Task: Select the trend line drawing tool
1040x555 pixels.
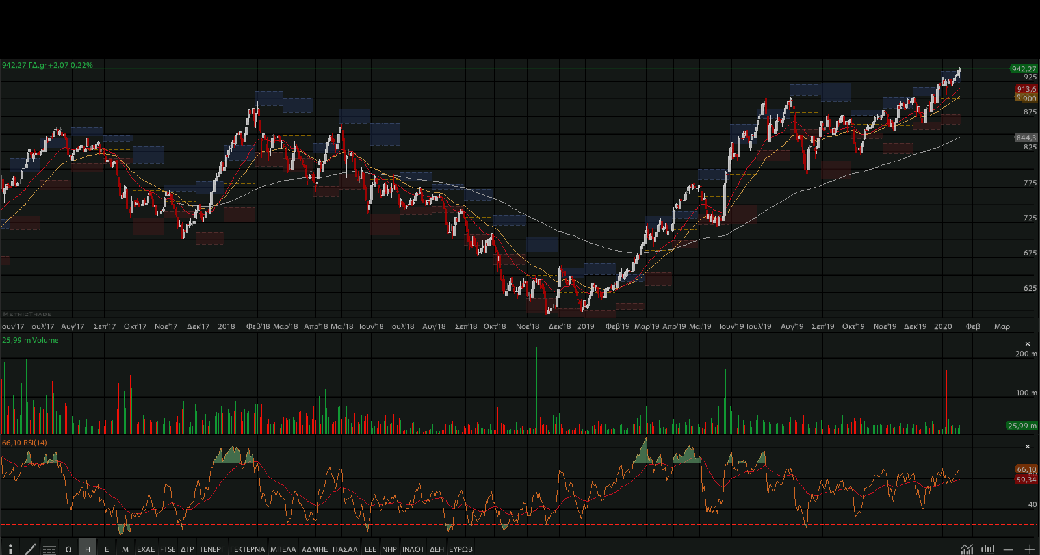Action: tap(31, 549)
